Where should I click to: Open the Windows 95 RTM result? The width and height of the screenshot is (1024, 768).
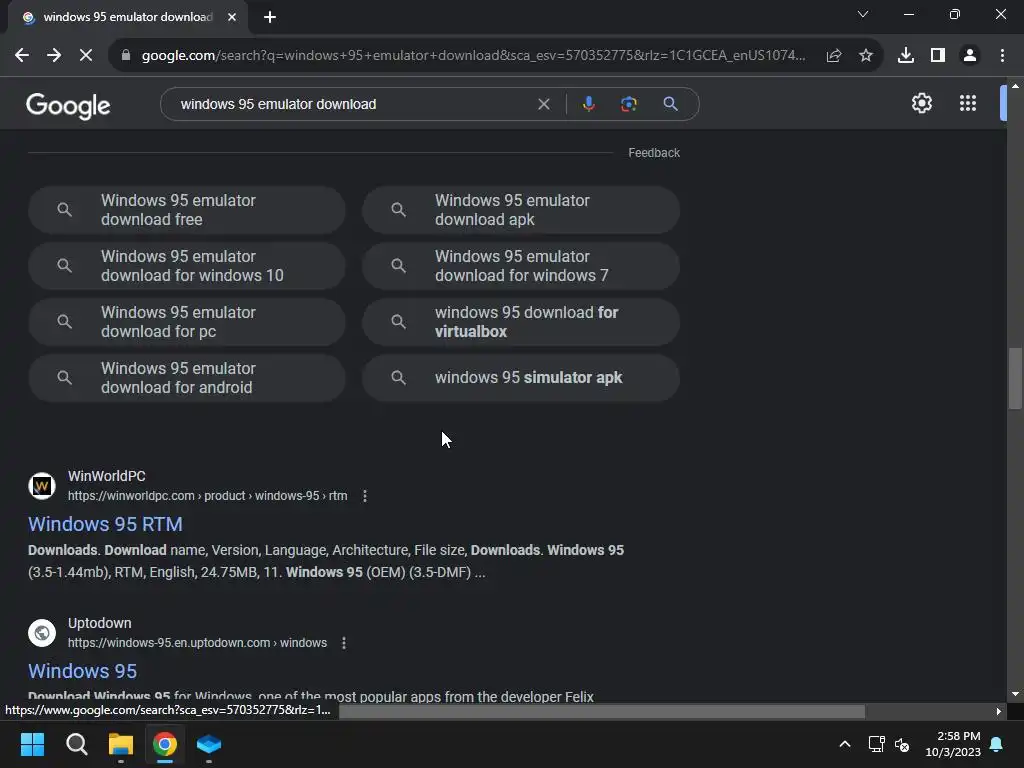(x=105, y=524)
